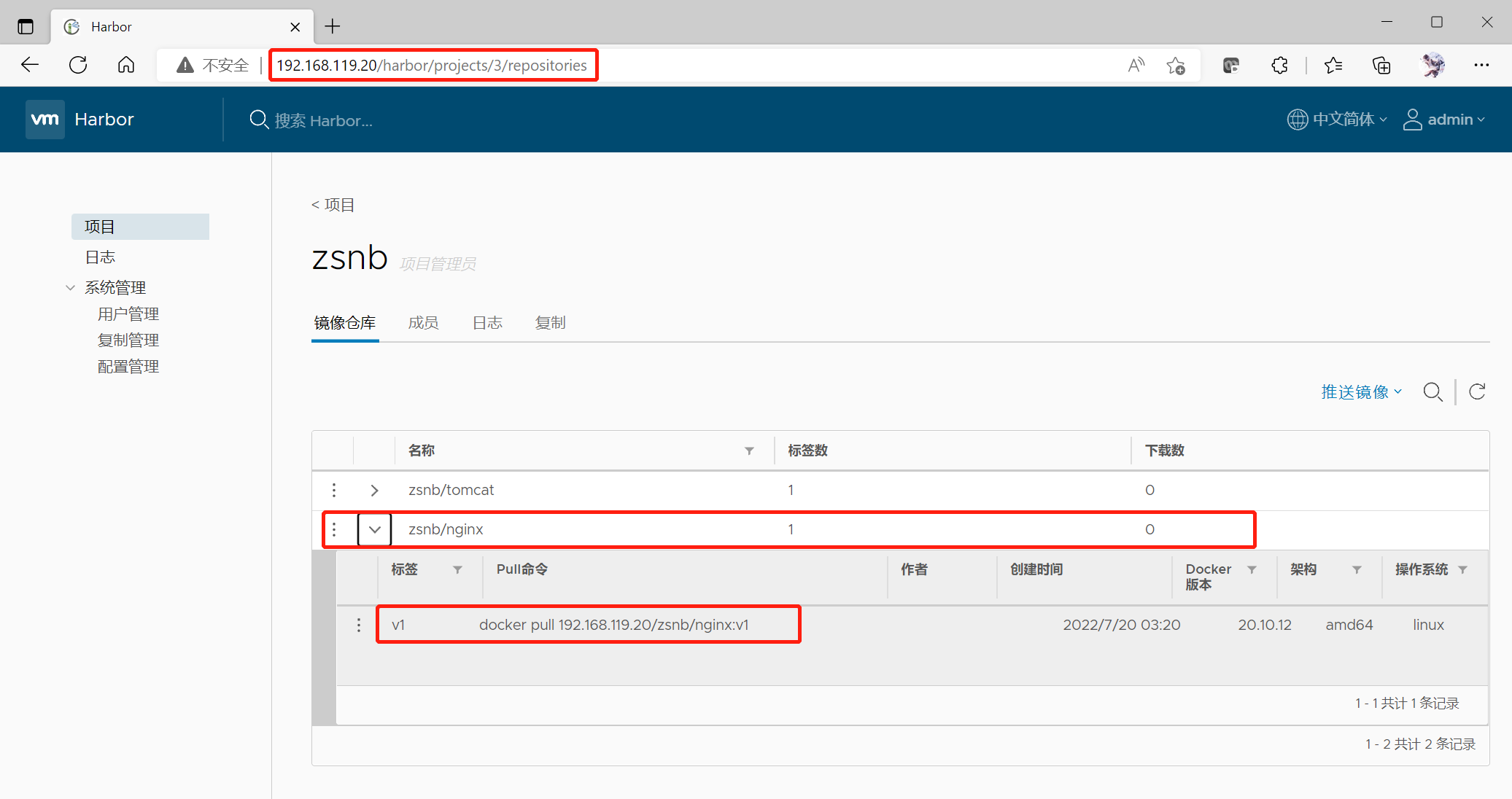This screenshot has width=1512, height=799.
Task: Click the tag column filter icon
Action: click(457, 569)
